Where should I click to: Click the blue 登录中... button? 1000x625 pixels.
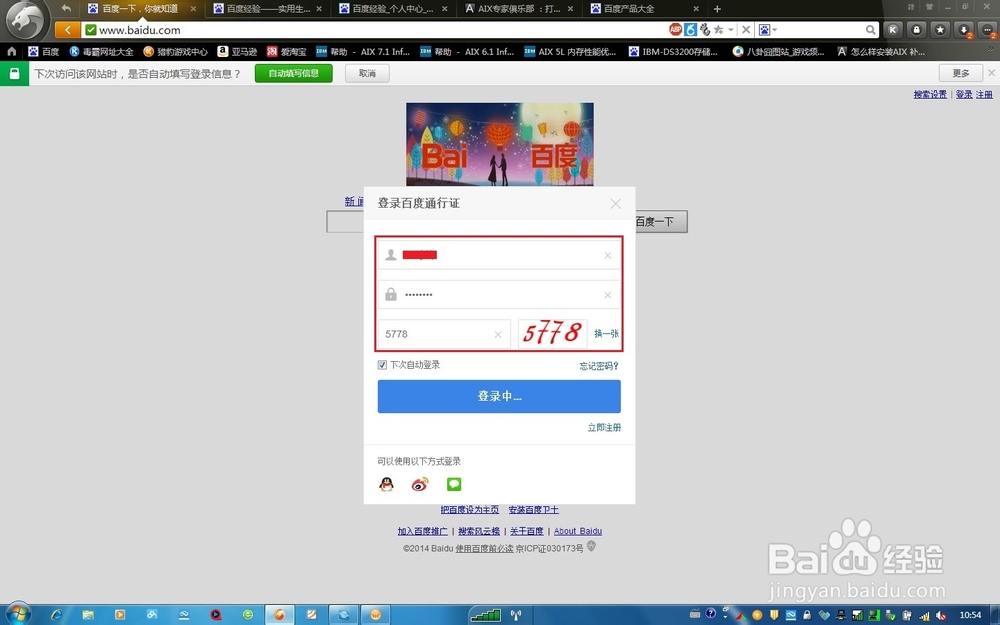[499, 396]
